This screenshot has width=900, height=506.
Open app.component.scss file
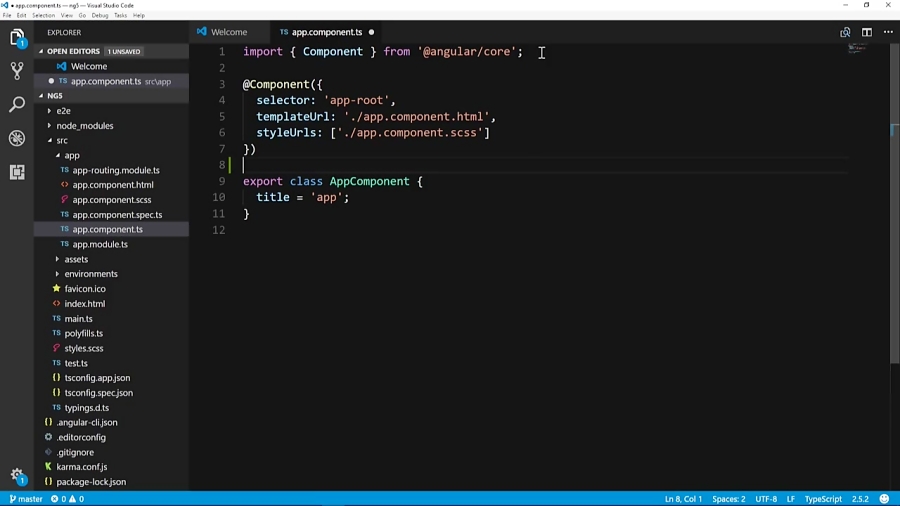[111, 200]
